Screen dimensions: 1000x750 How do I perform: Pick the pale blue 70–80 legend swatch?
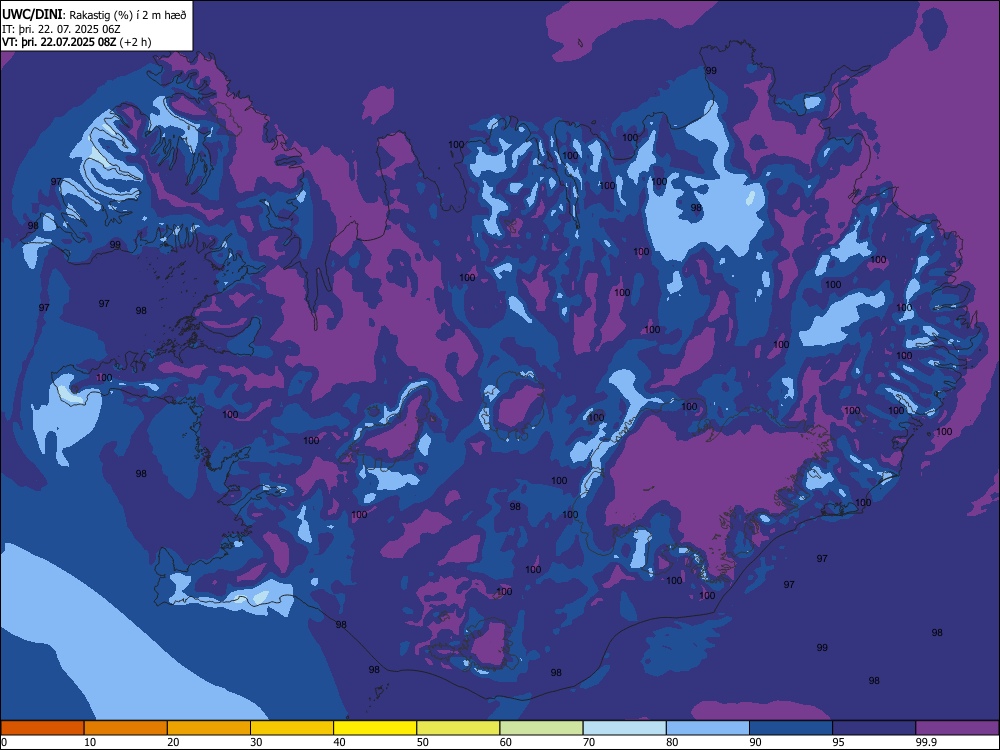click(x=625, y=728)
